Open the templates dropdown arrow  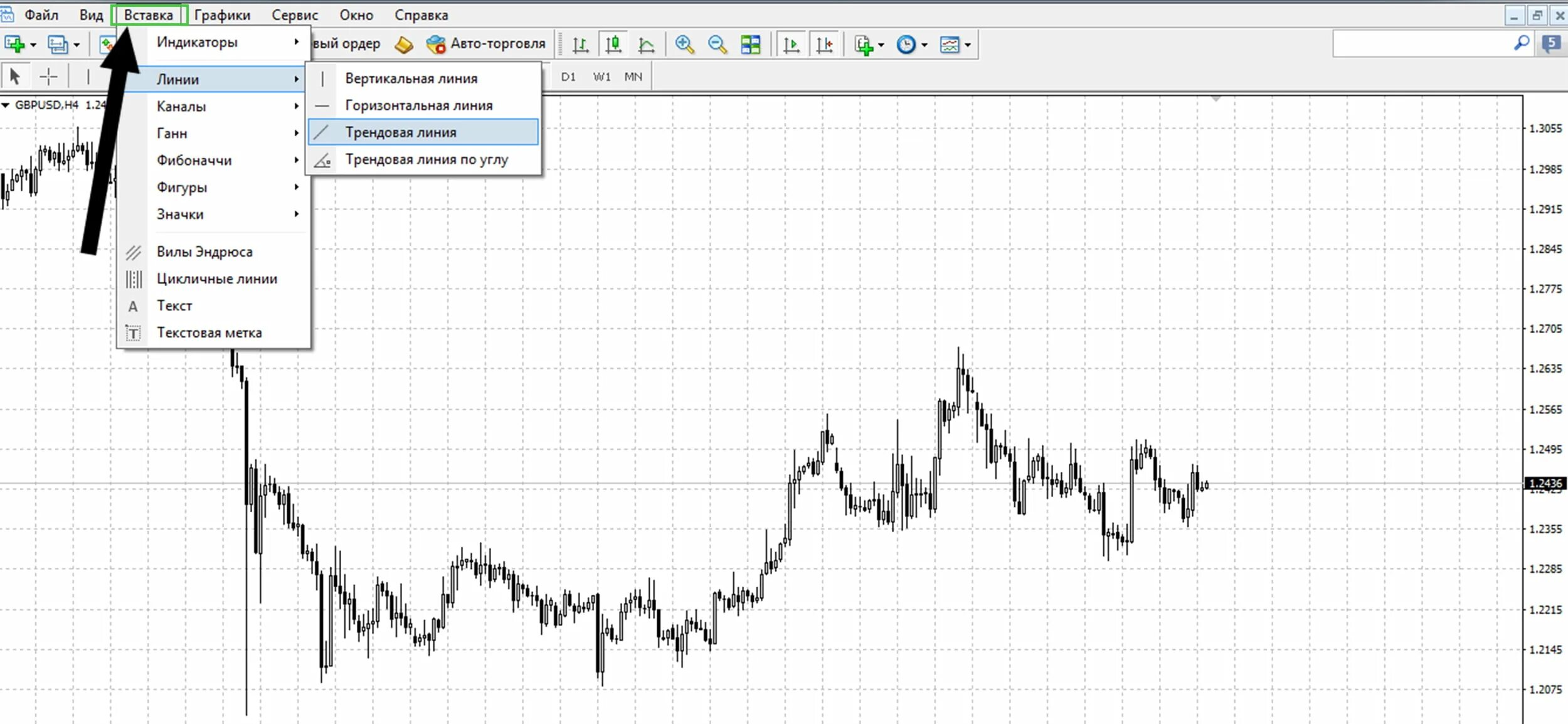tap(968, 45)
